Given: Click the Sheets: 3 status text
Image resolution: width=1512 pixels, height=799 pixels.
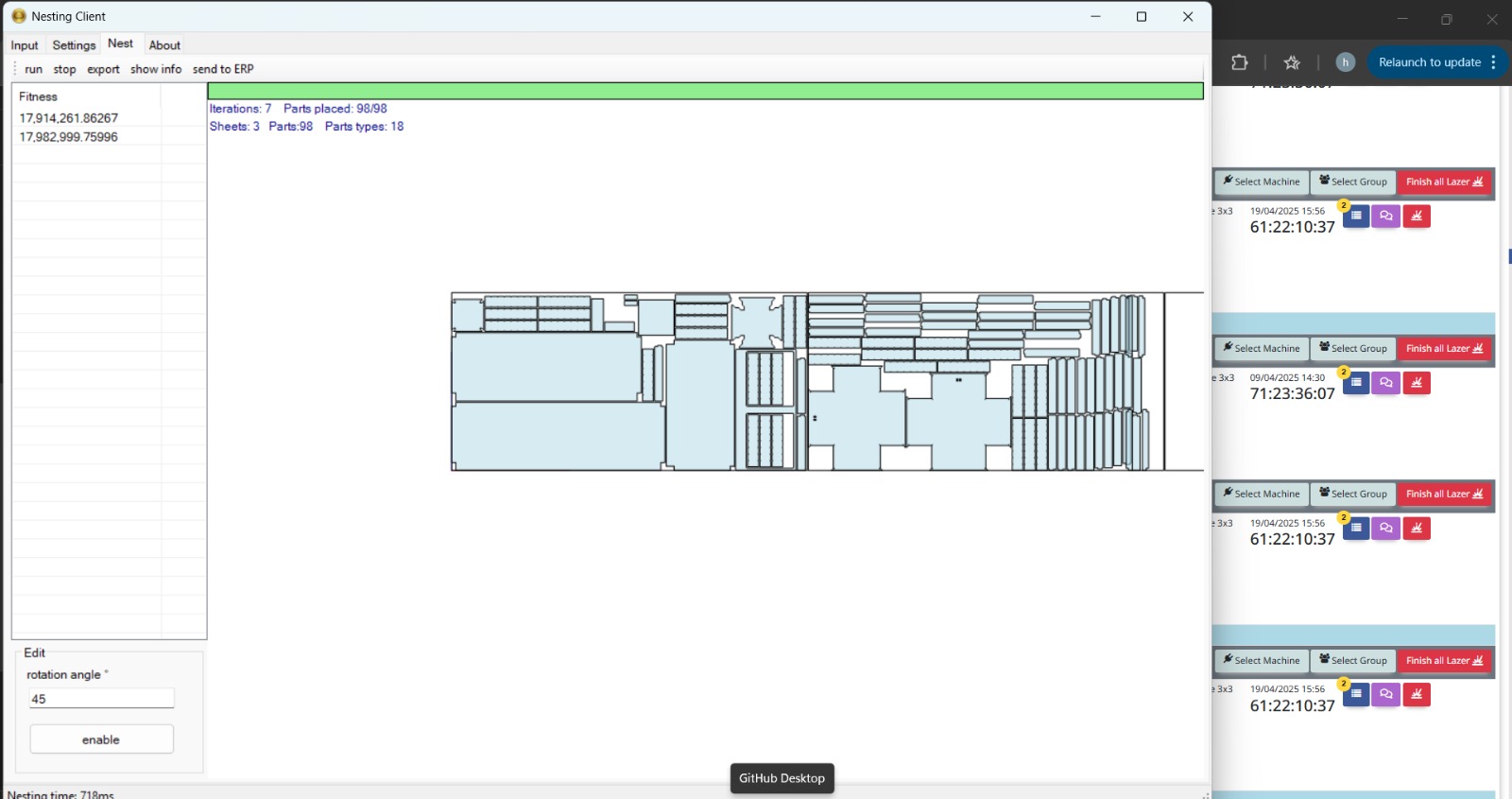Looking at the screenshot, I should [234, 127].
